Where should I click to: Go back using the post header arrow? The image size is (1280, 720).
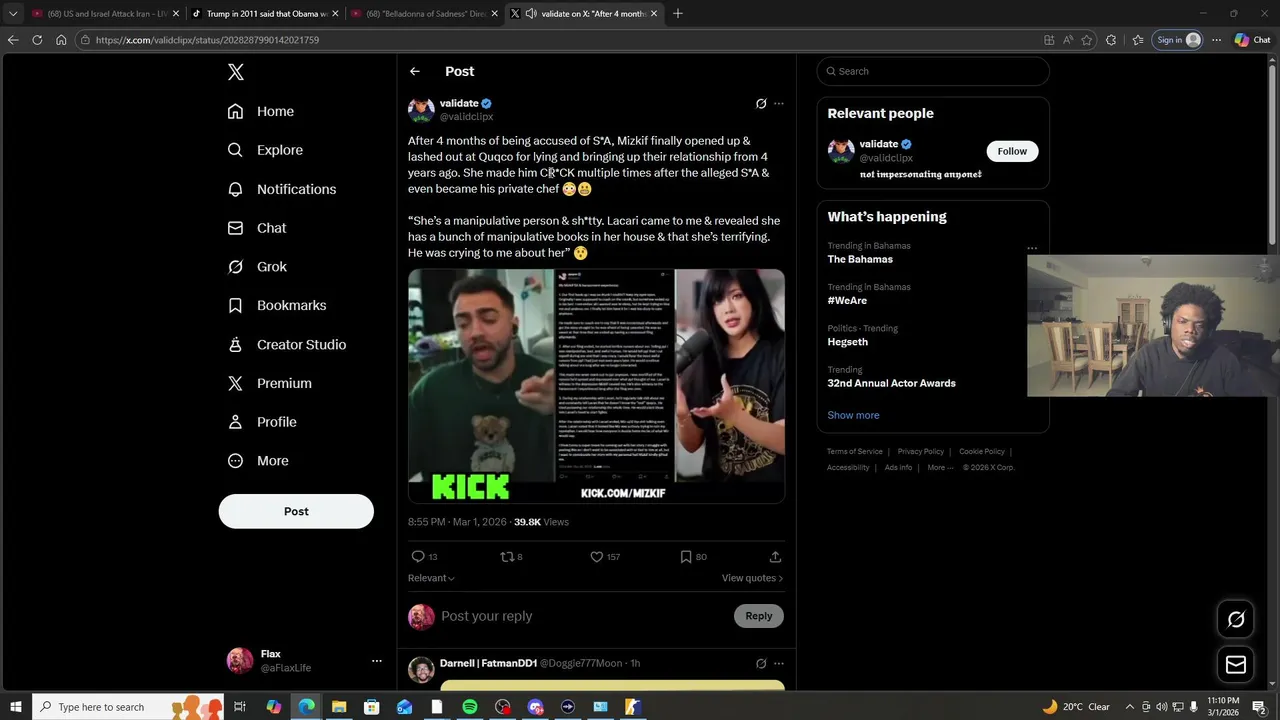click(x=414, y=71)
